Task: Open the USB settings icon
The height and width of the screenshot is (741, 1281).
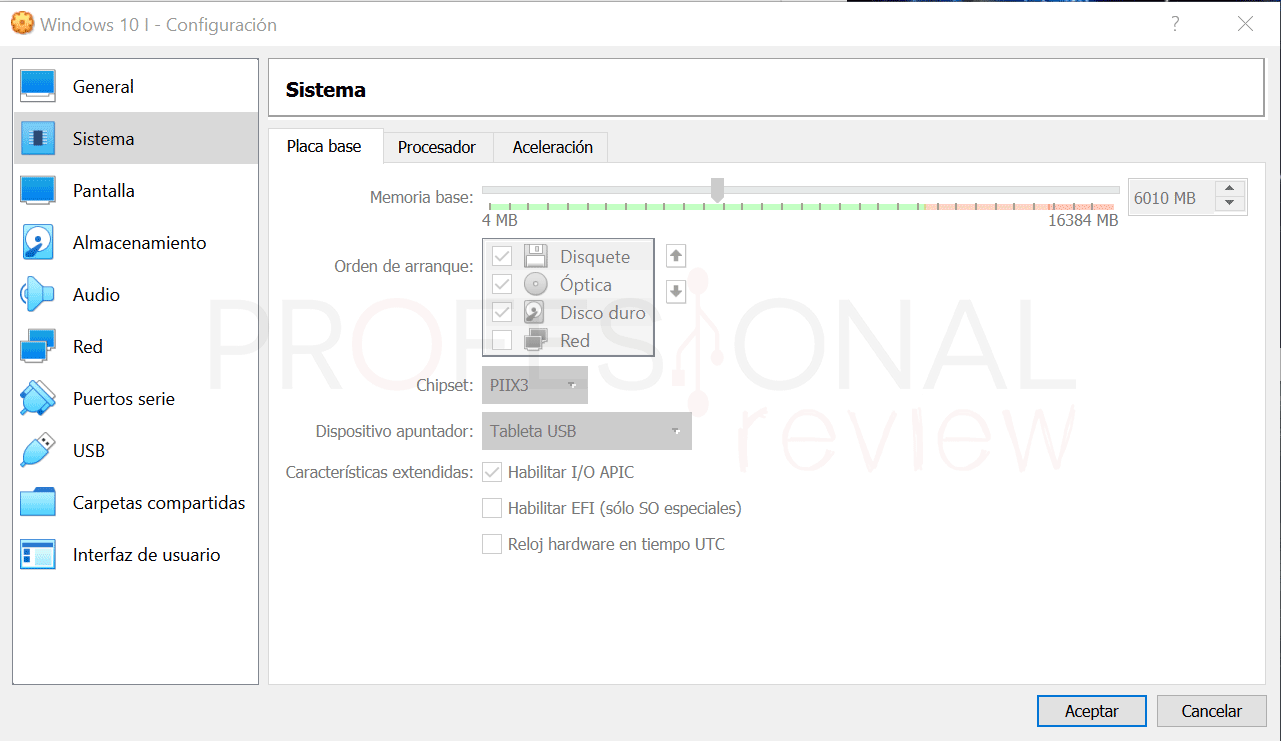Action: 38,451
